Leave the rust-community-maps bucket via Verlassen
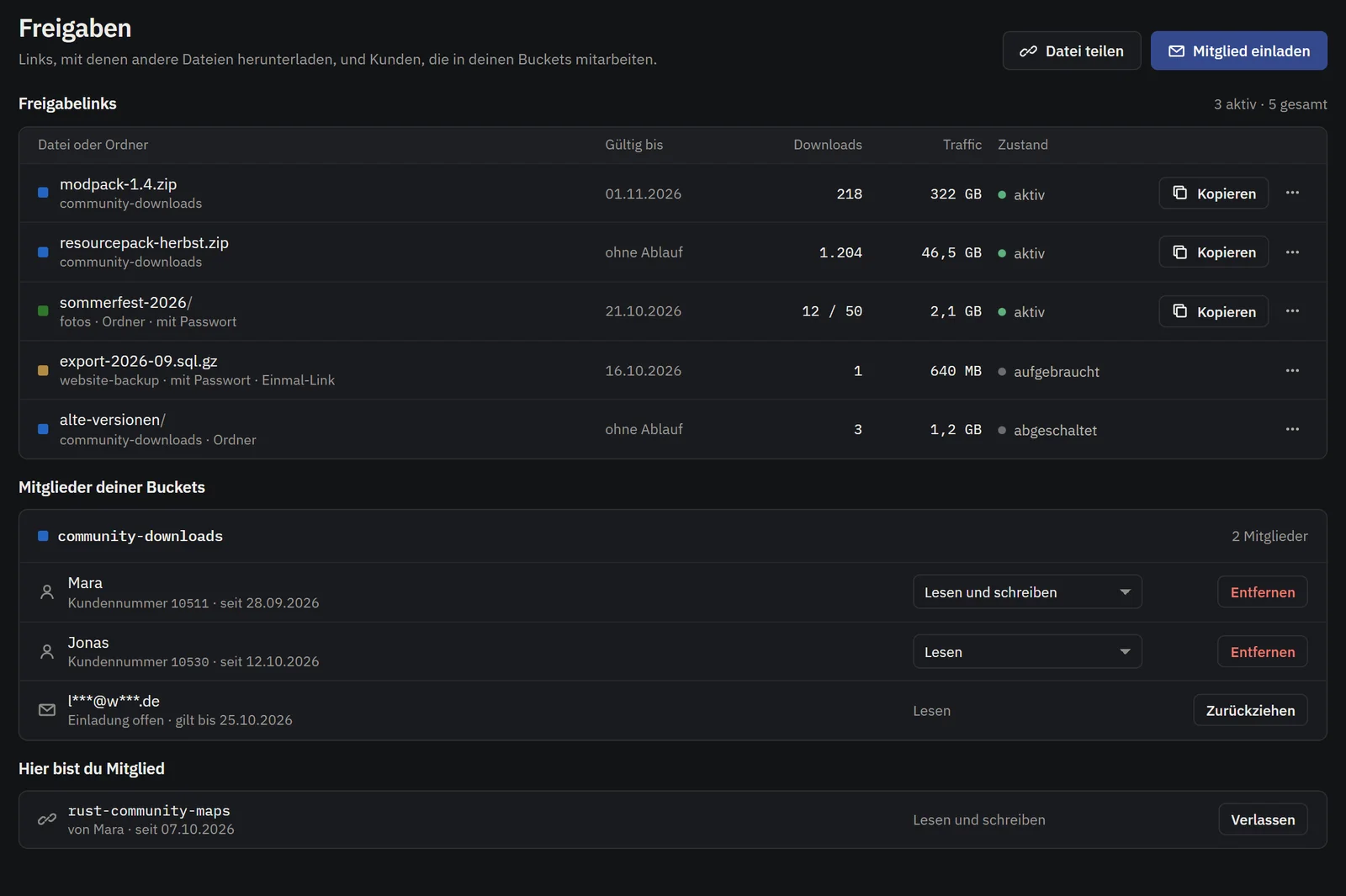Viewport: 1346px width, 896px height. 1263,819
